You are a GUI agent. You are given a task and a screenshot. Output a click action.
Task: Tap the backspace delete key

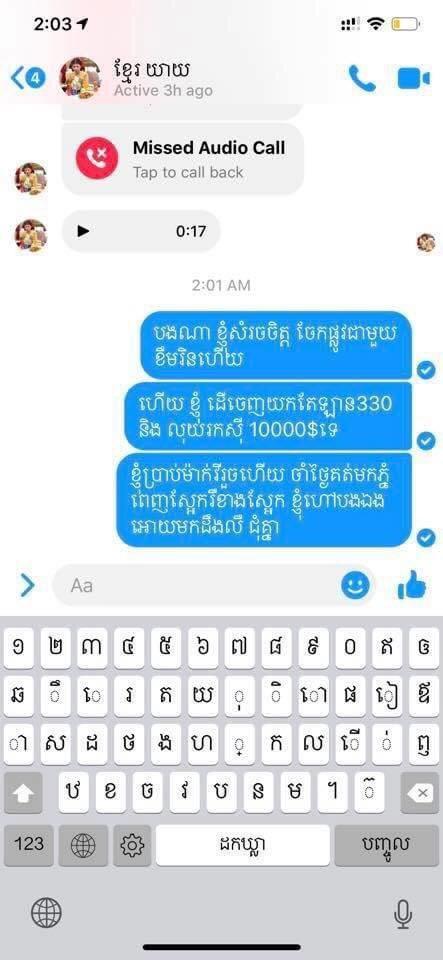tap(420, 793)
